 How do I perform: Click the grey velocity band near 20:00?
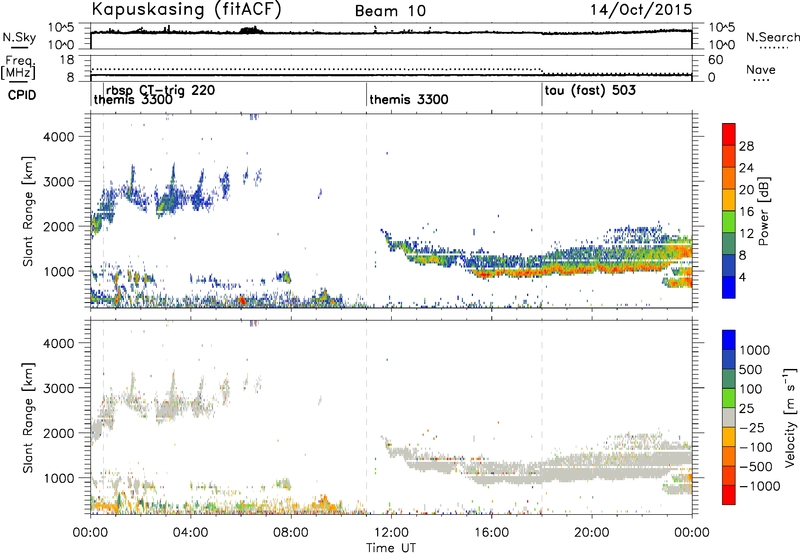592,468
